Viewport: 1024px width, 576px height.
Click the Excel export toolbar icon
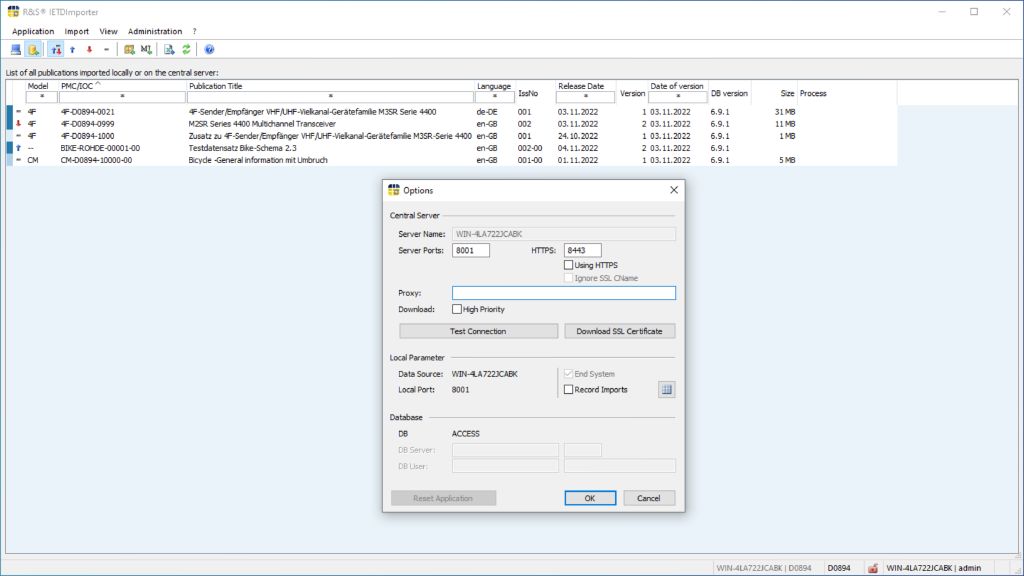click(169, 50)
